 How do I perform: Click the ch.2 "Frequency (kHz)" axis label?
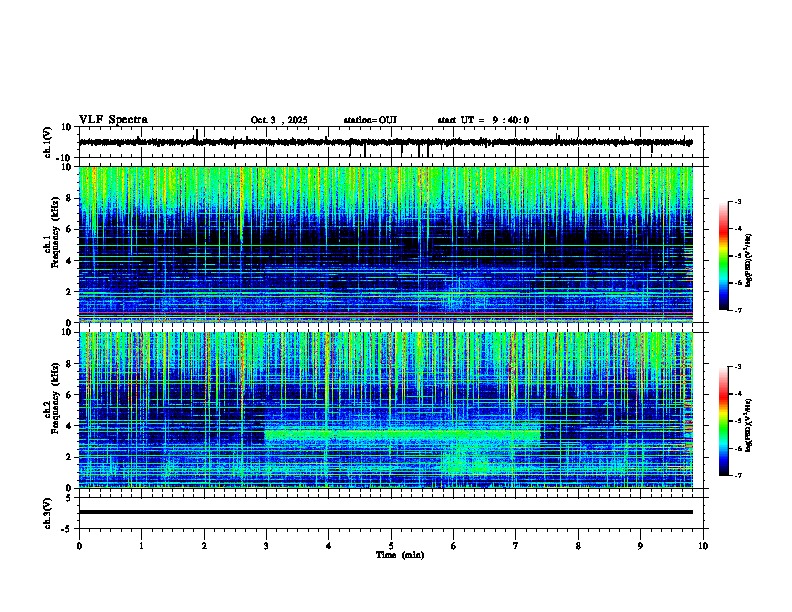(x=55, y=398)
